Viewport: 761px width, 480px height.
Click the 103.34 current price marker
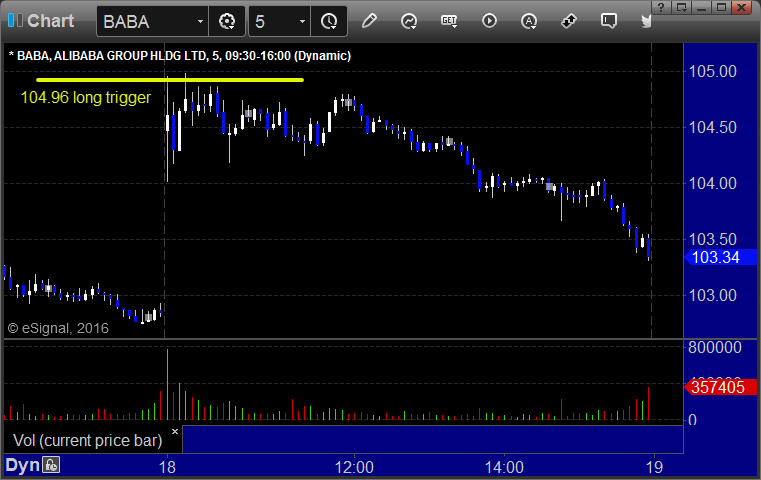click(721, 257)
